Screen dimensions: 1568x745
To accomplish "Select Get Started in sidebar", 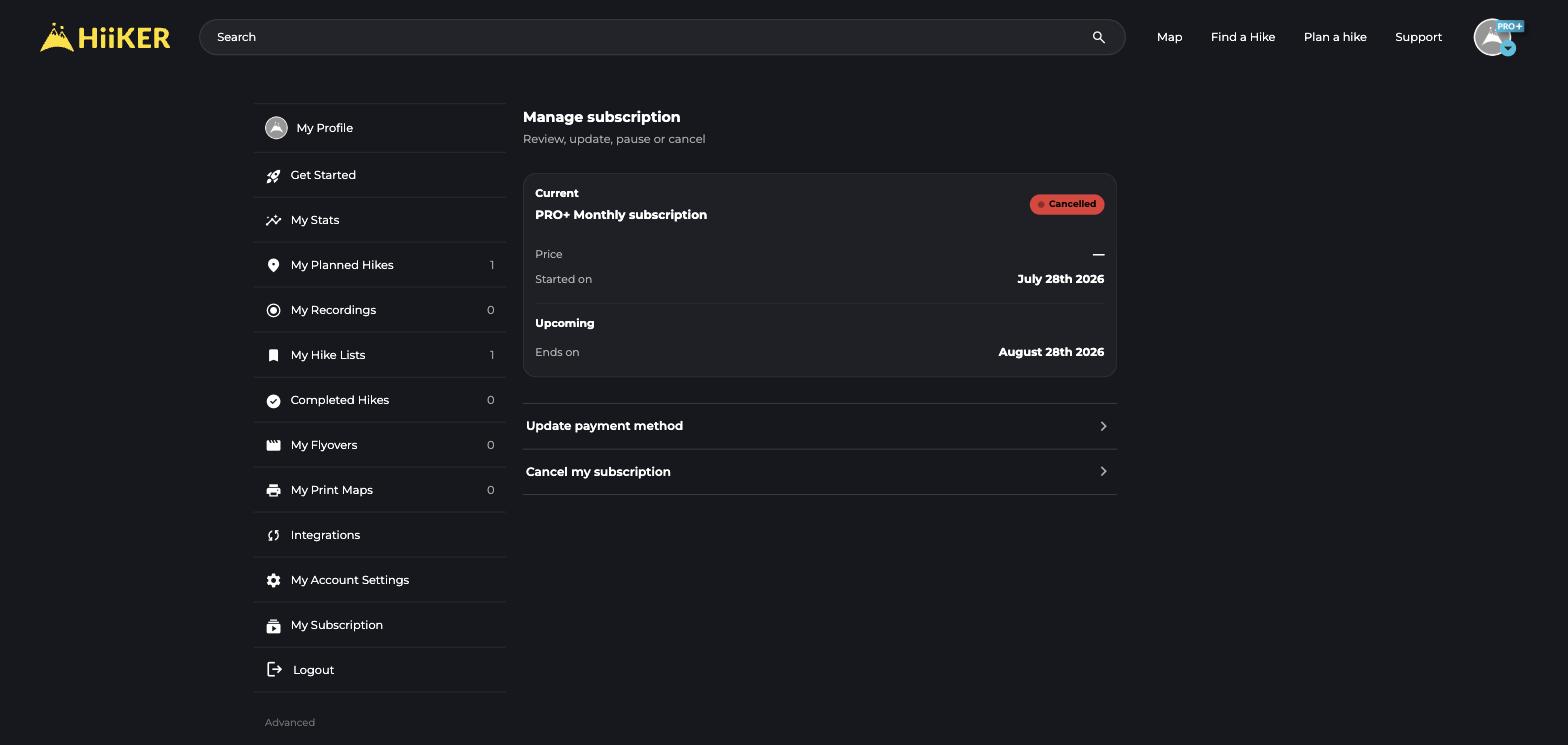I will click(x=380, y=175).
